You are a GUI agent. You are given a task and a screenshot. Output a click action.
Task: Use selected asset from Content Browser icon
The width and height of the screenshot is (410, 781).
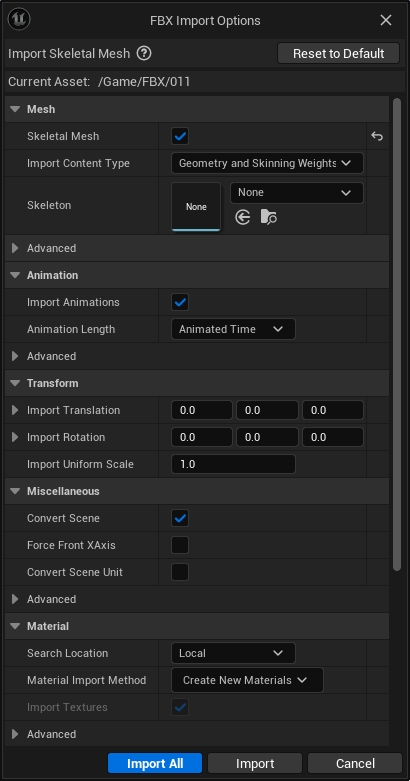[x=243, y=217]
